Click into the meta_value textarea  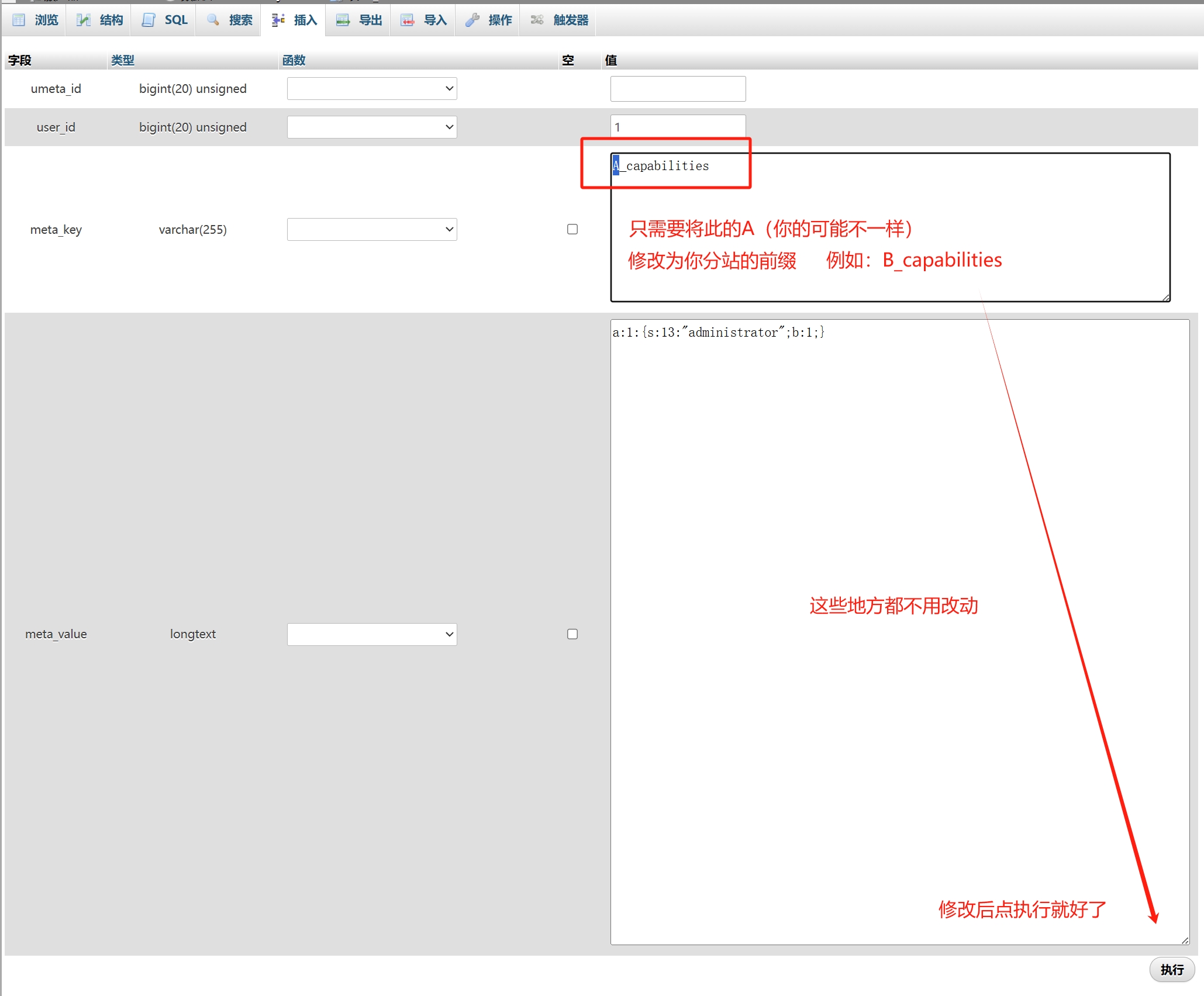pyautogui.click(x=899, y=631)
